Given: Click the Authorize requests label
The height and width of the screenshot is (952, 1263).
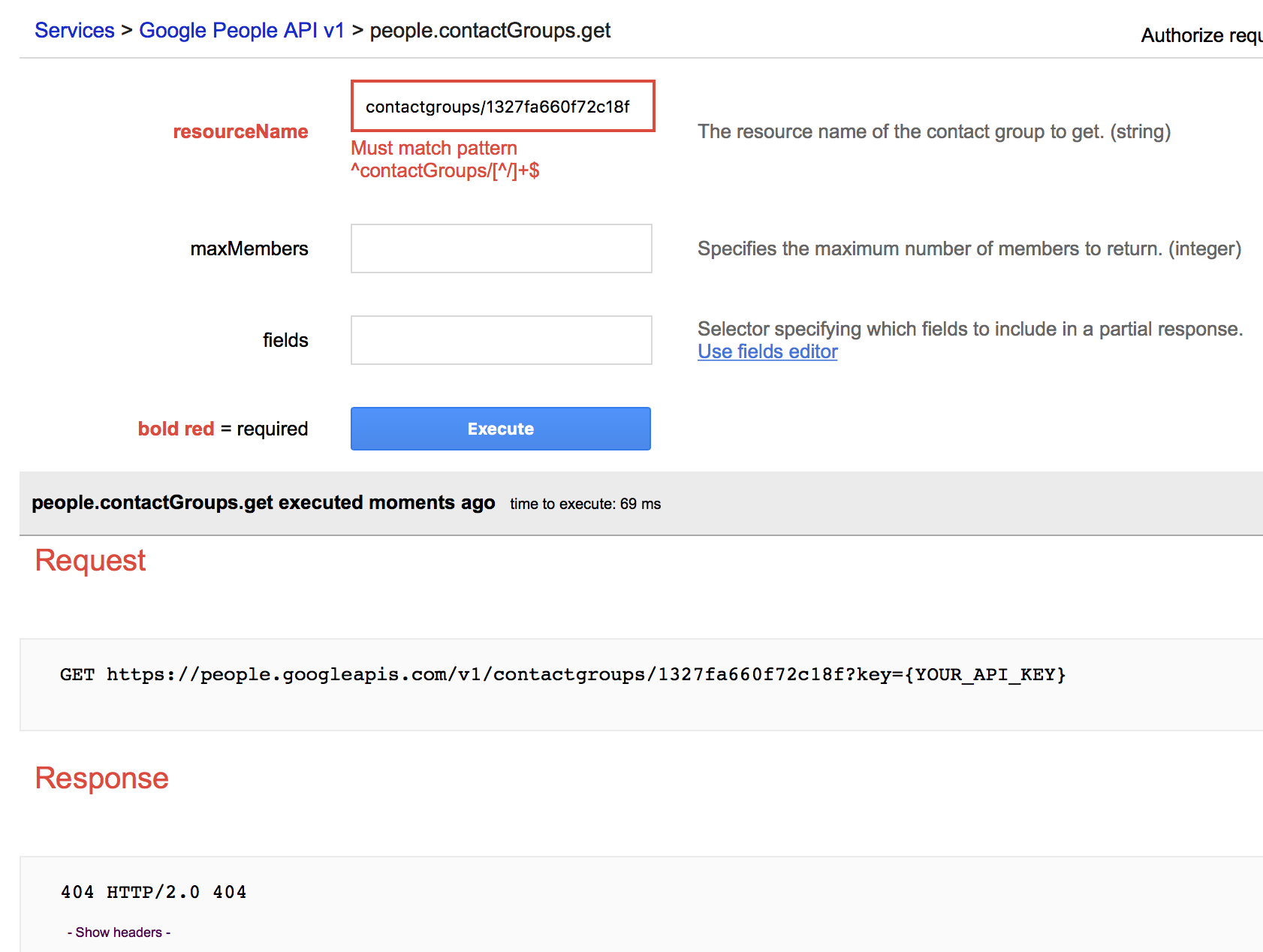Looking at the screenshot, I should [1201, 35].
